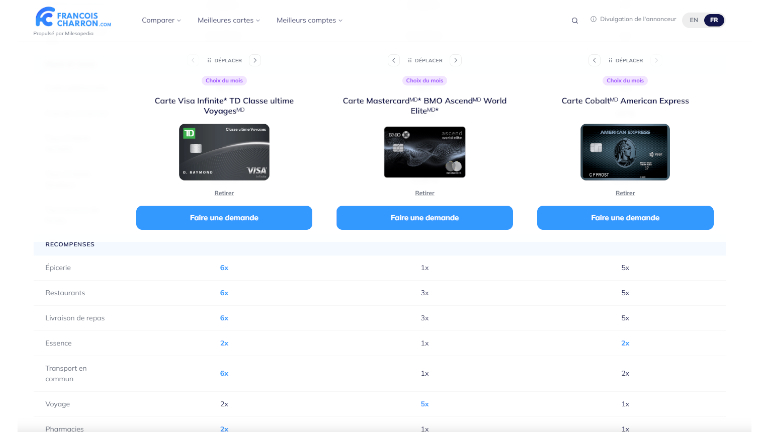The width and height of the screenshot is (768, 432).
Task: Select the Transport en commun row label
Action: coord(66,373)
